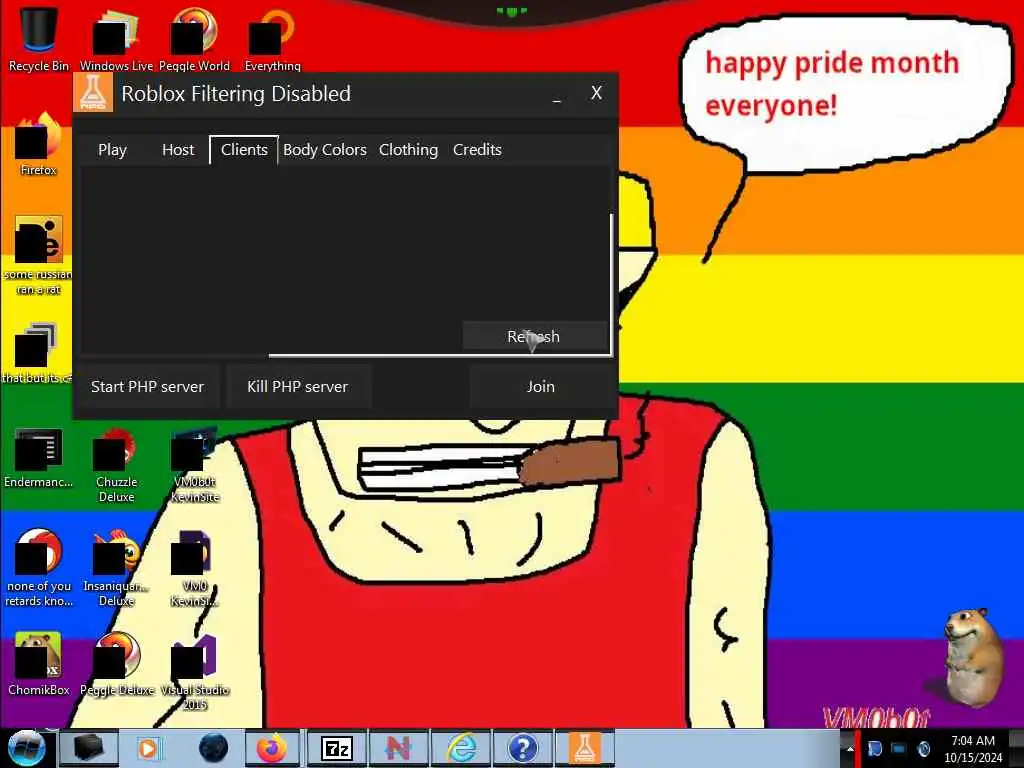This screenshot has width=1024, height=768.
Task: Open the VM0b0t KevinSite desktop icon
Action: [194, 465]
